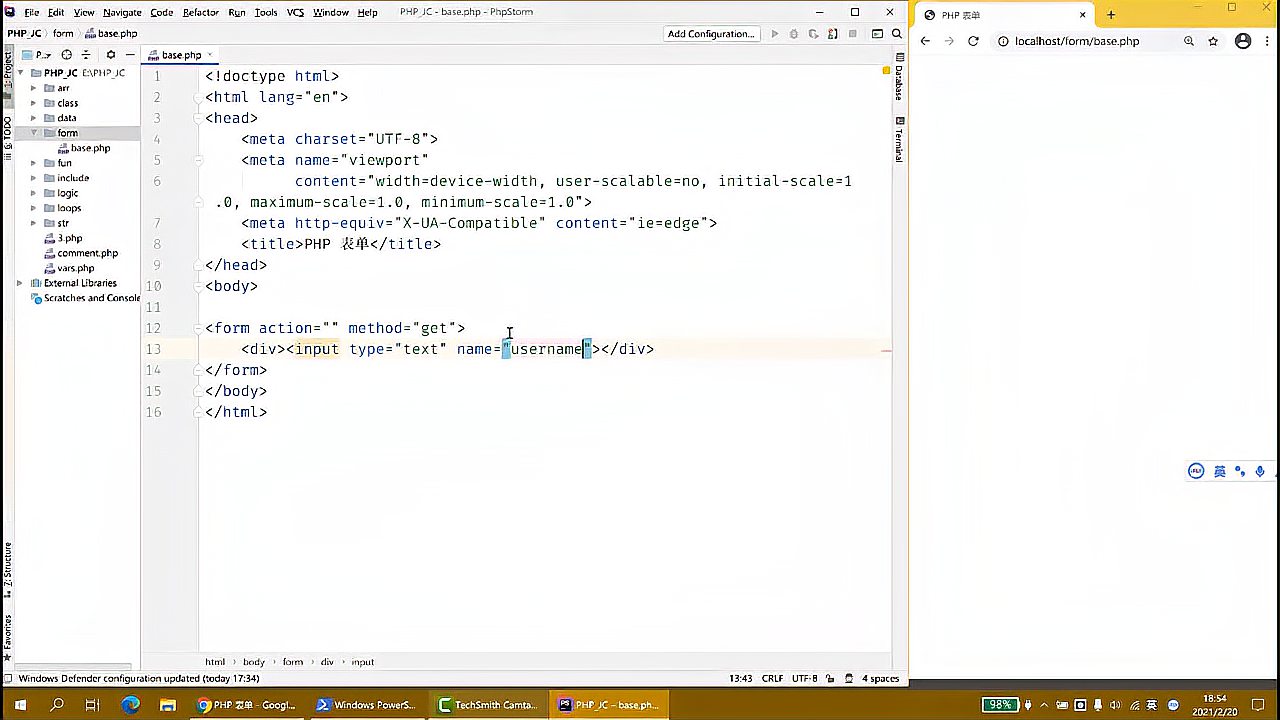Image resolution: width=1280 pixels, height=720 pixels.
Task: Click Chrome reload icon
Action: pos(973,41)
